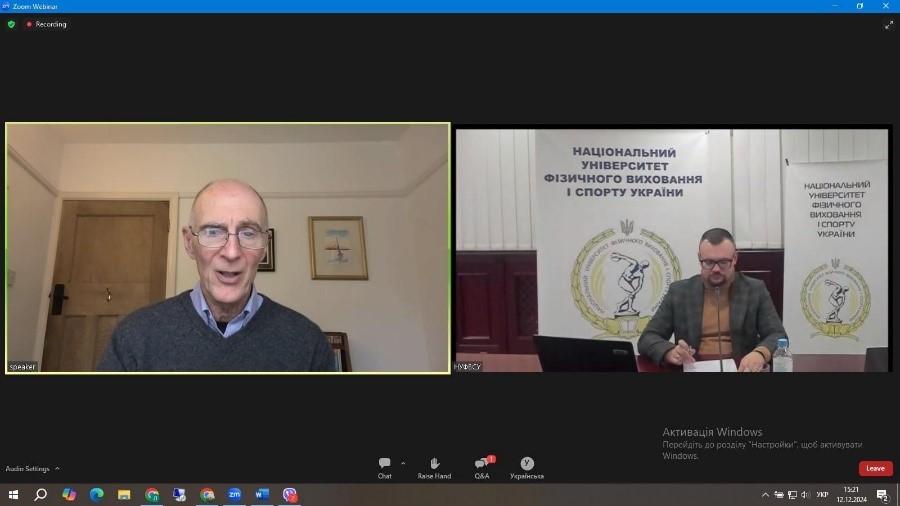The width and height of the screenshot is (900, 506).
Task: Open the Українська interpretation language button
Action: tap(527, 467)
